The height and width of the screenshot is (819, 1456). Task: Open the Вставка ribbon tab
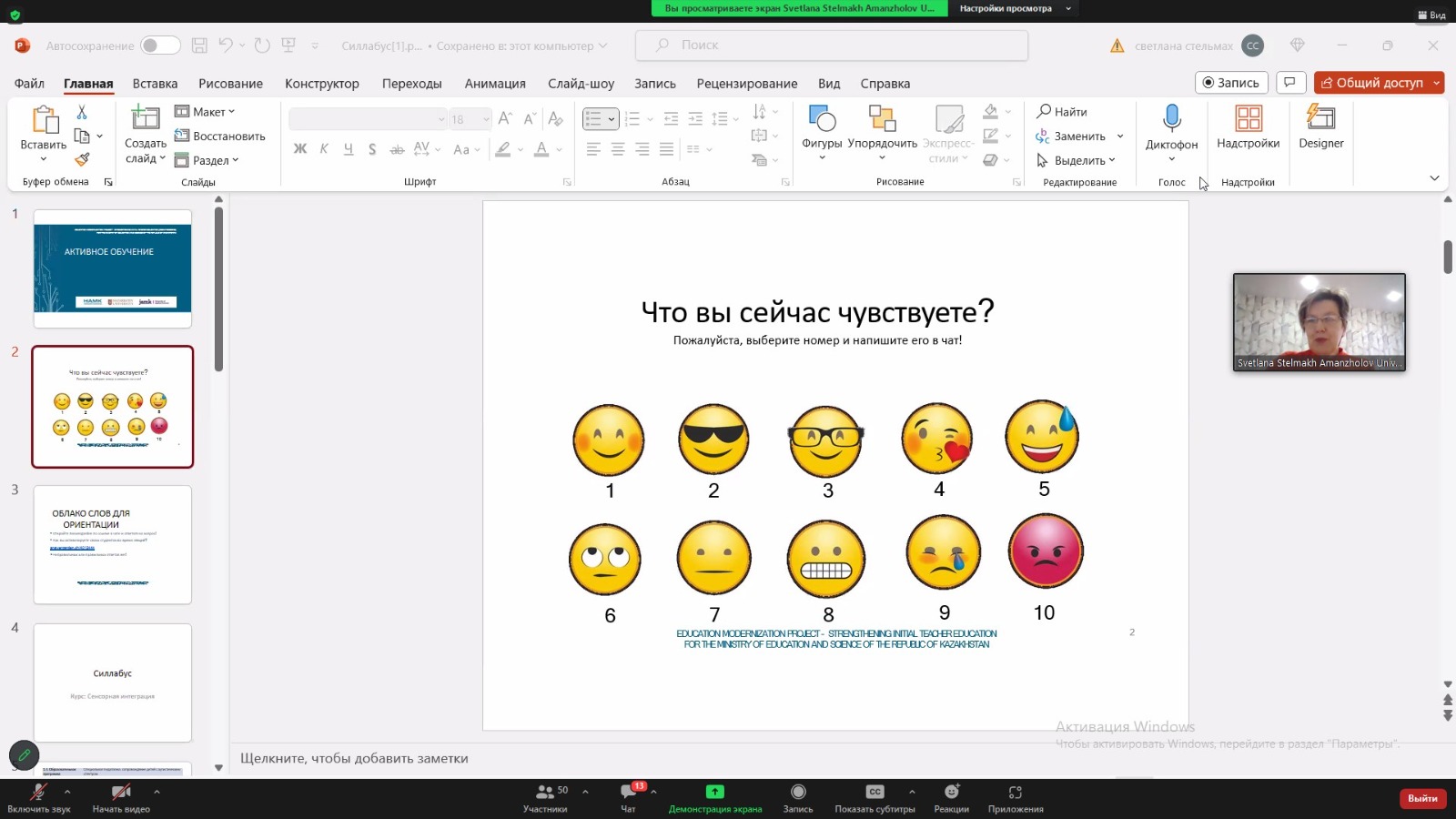pyautogui.click(x=155, y=84)
